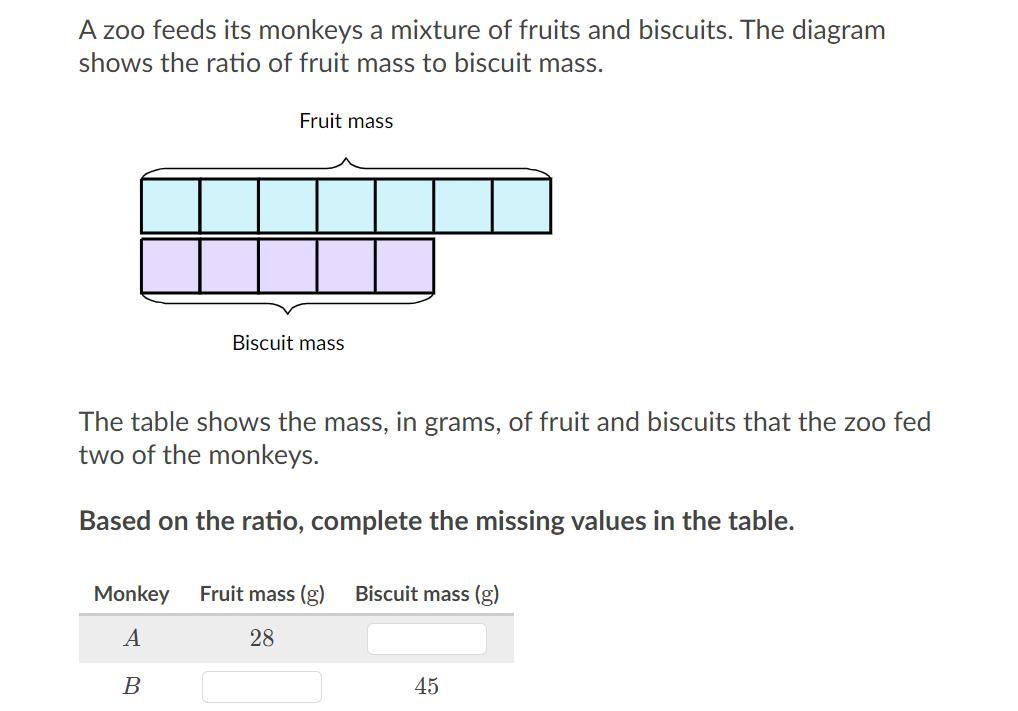
Task: Click the Fruit mass input for Monkey B
Action: click(261, 687)
